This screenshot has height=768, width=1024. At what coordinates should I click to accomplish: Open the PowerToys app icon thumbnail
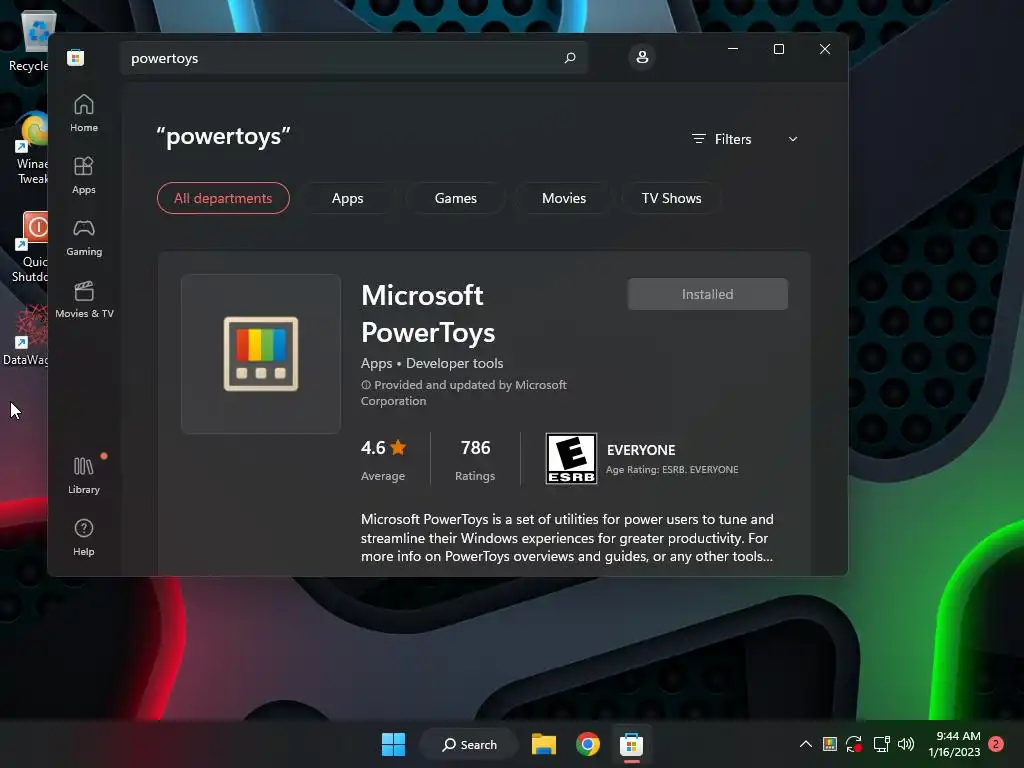coord(261,353)
